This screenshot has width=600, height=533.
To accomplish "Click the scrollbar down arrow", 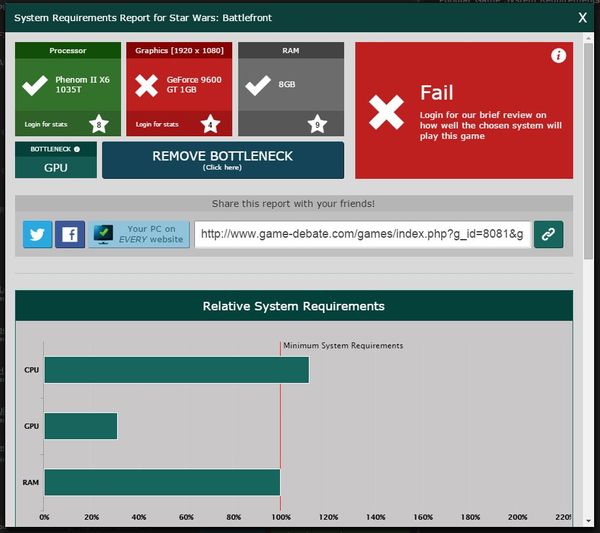I will click(588, 521).
